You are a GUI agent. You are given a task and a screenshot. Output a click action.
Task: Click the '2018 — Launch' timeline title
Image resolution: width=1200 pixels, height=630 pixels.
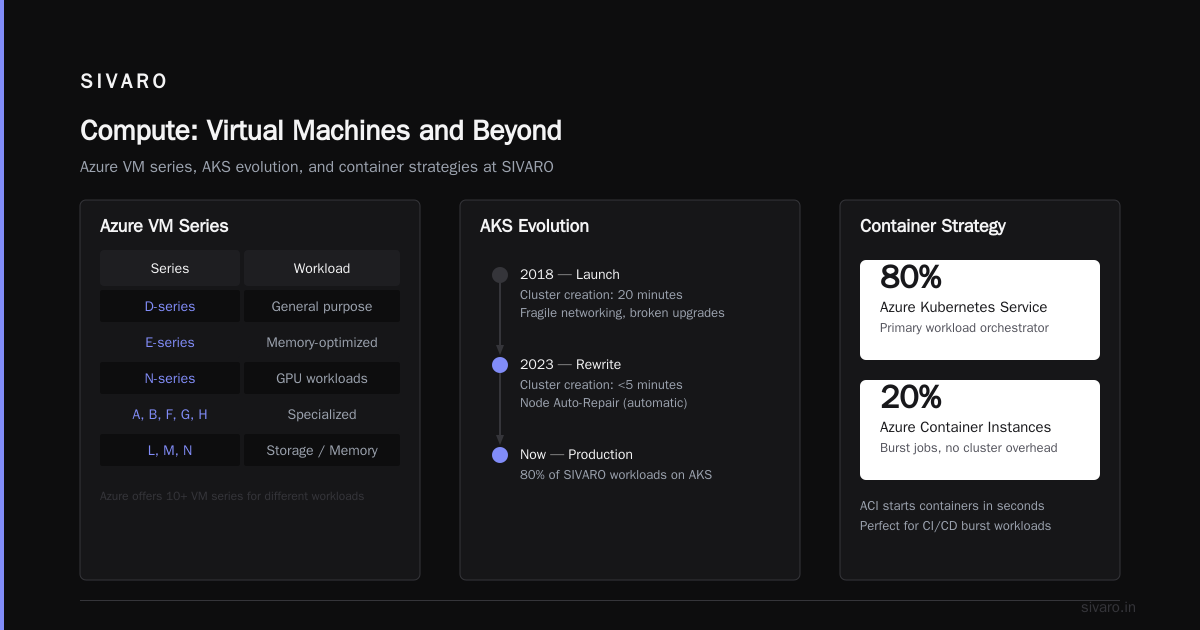pos(570,274)
